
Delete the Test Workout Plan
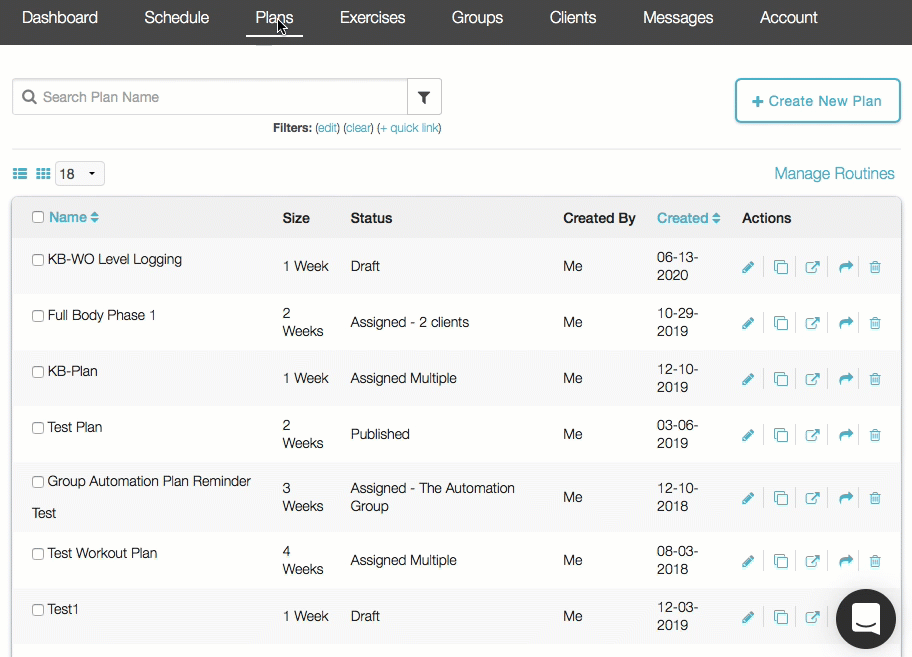pyautogui.click(x=875, y=561)
